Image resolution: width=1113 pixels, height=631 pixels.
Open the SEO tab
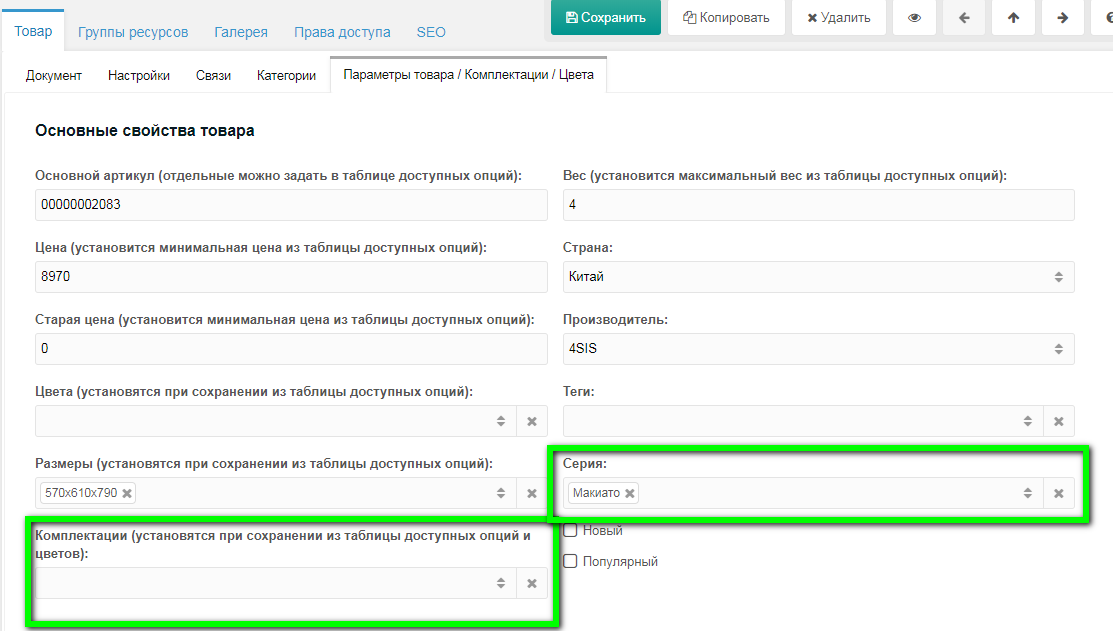[x=431, y=32]
